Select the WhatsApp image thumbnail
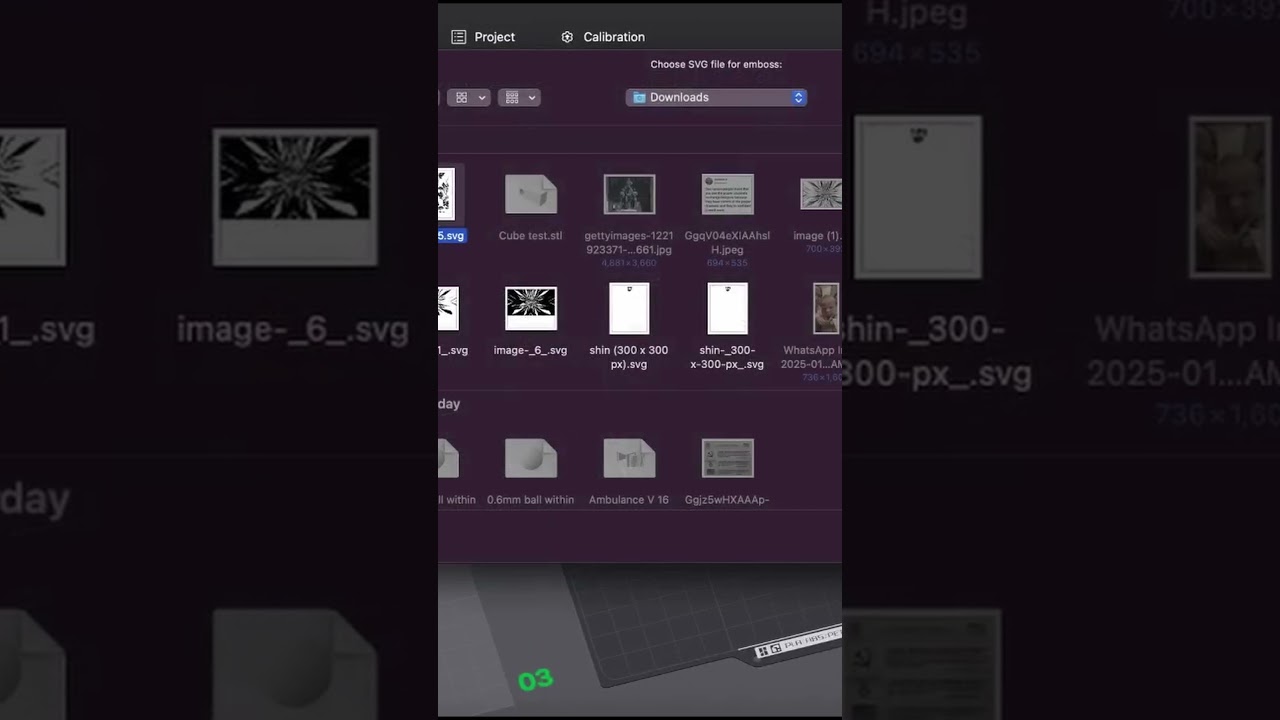 point(826,308)
